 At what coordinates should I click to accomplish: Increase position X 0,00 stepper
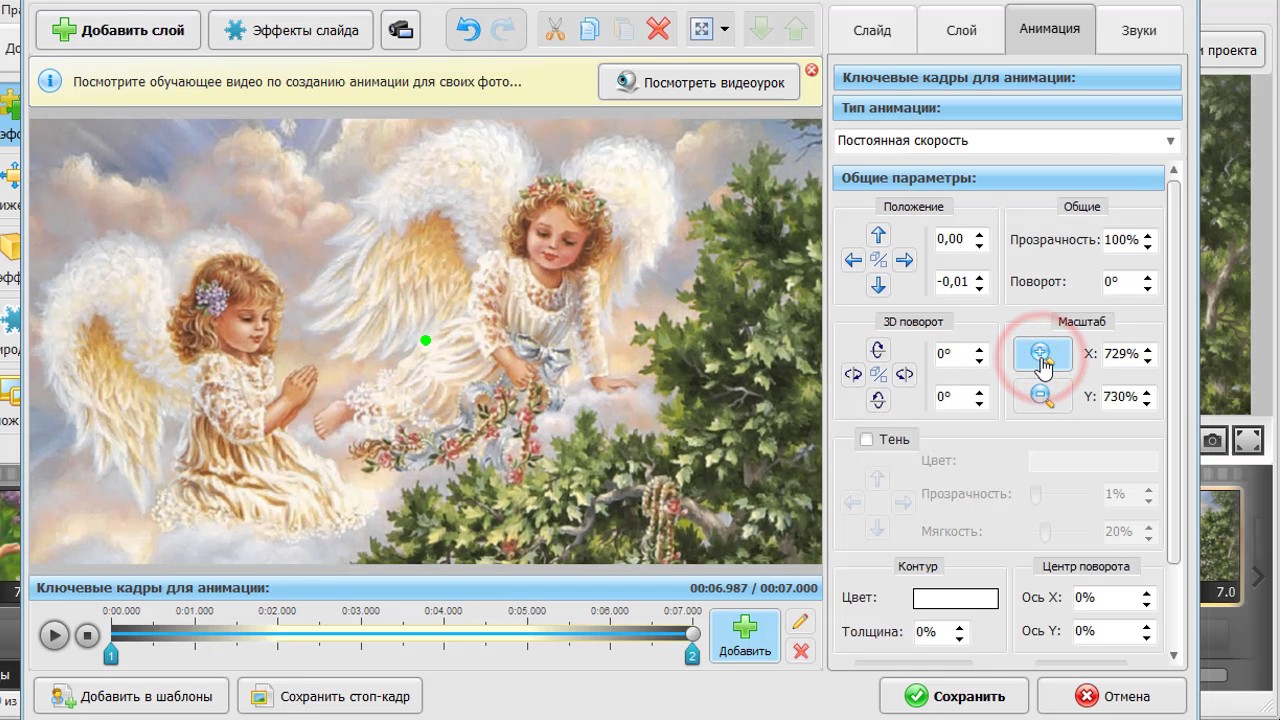(x=979, y=235)
